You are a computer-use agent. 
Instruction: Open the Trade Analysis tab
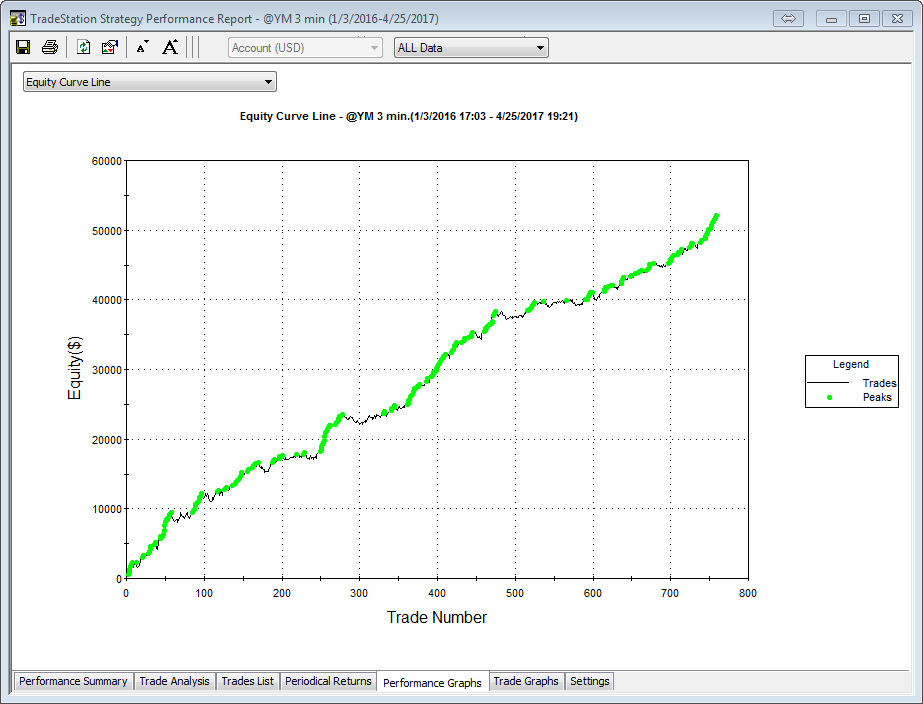click(x=174, y=681)
